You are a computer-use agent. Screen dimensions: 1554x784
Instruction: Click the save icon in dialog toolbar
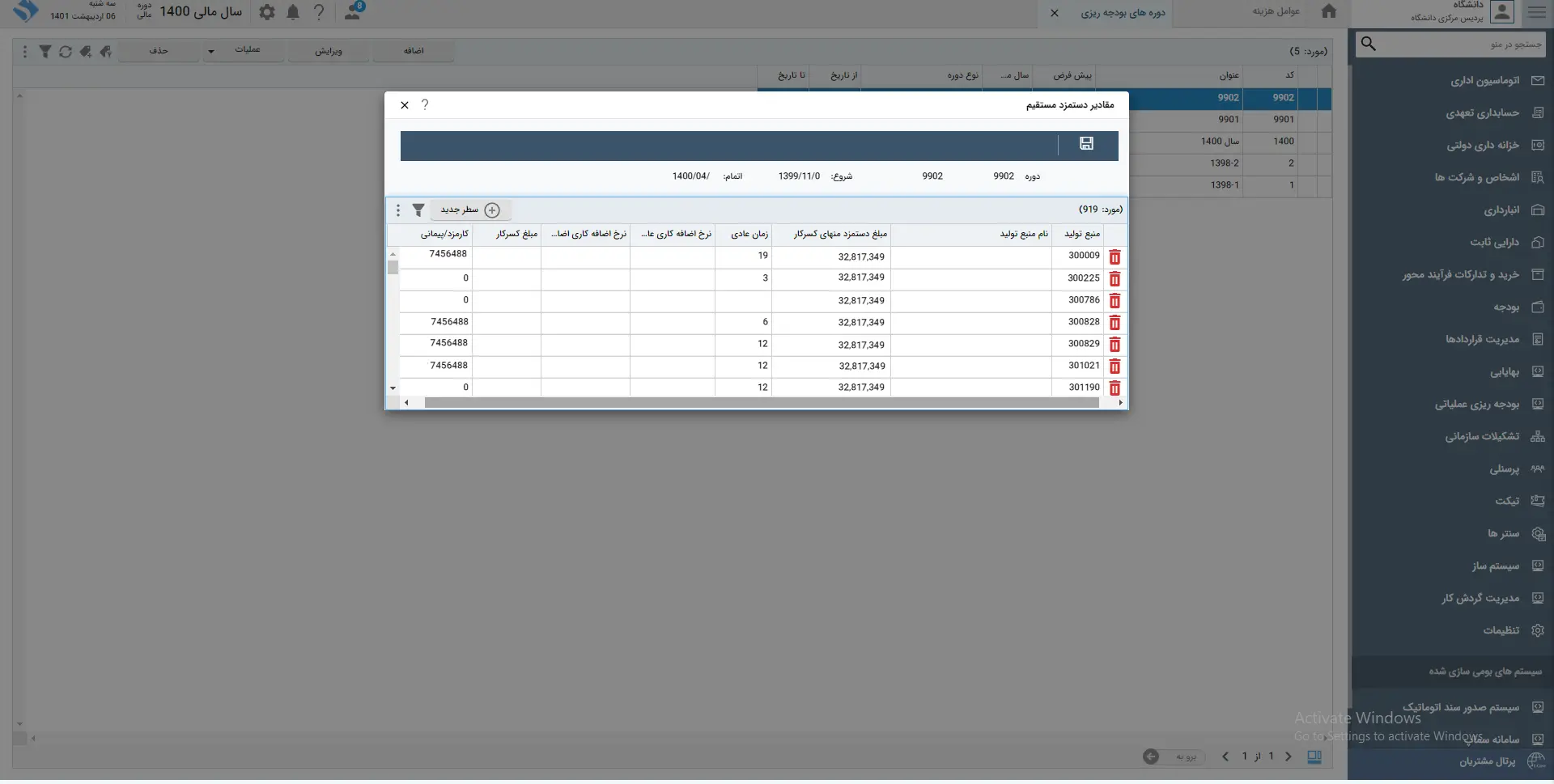pyautogui.click(x=1086, y=144)
